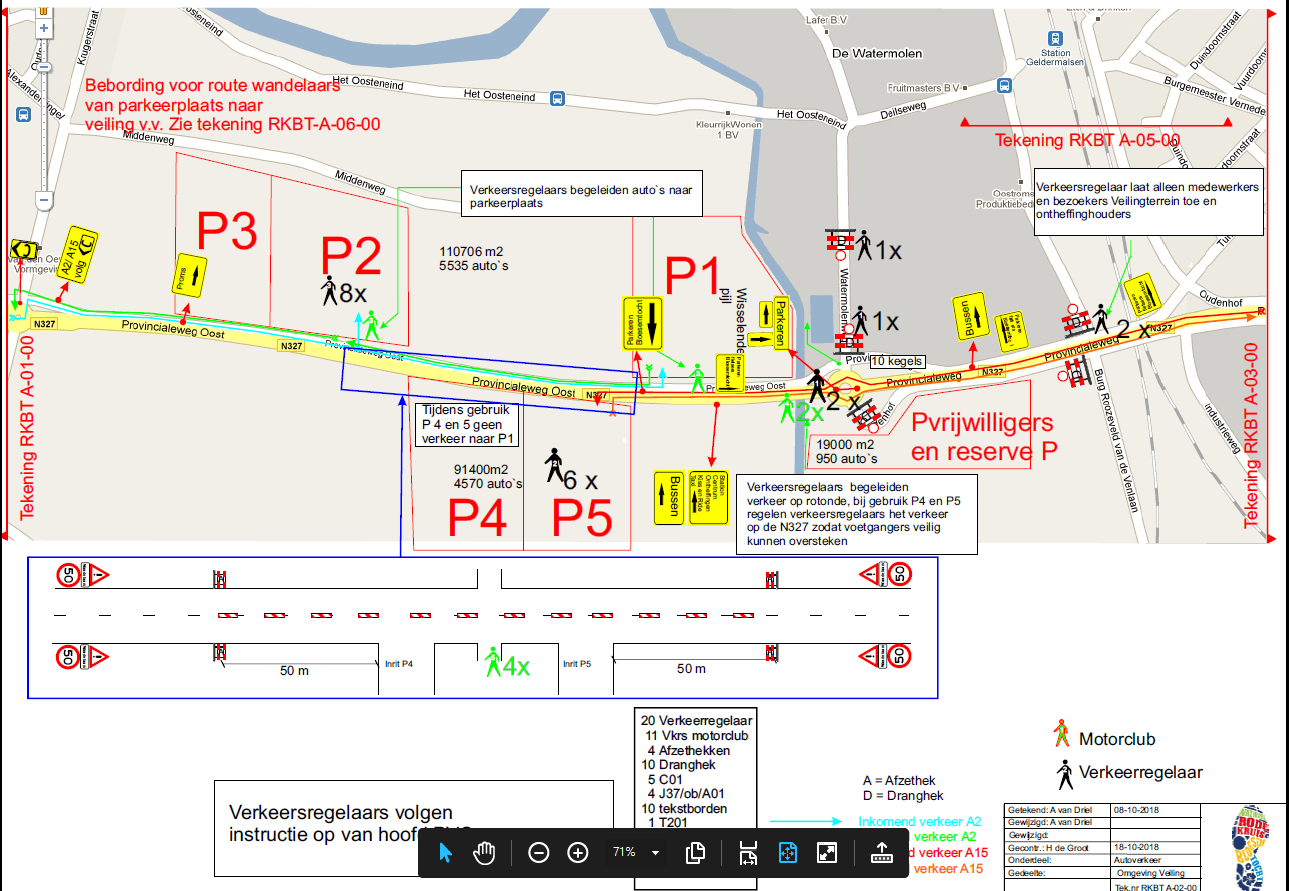Click the green 4x figure at Inrit P4
This screenshot has width=1289, height=891.
(492, 663)
